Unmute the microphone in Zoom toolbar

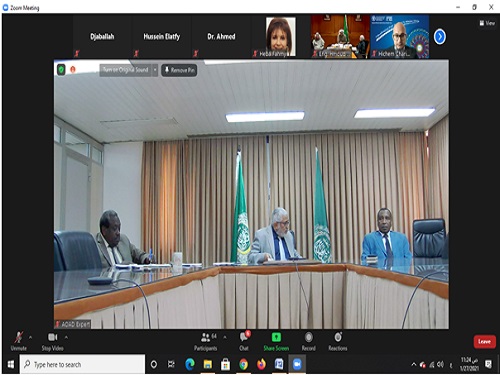point(18,341)
